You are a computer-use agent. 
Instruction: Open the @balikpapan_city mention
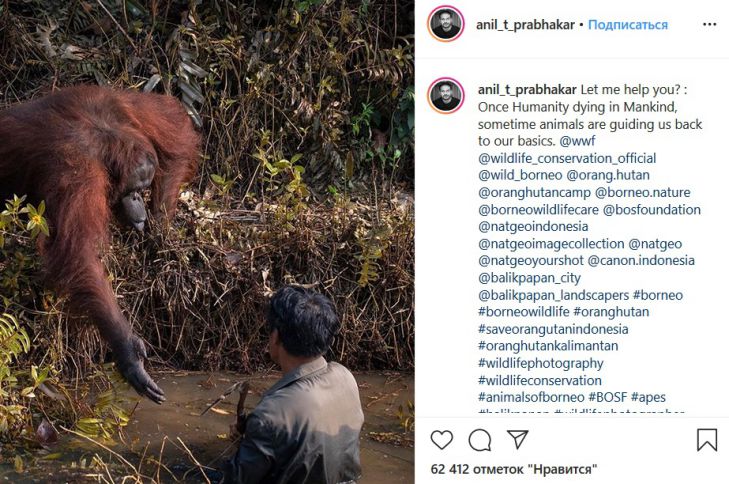click(529, 278)
